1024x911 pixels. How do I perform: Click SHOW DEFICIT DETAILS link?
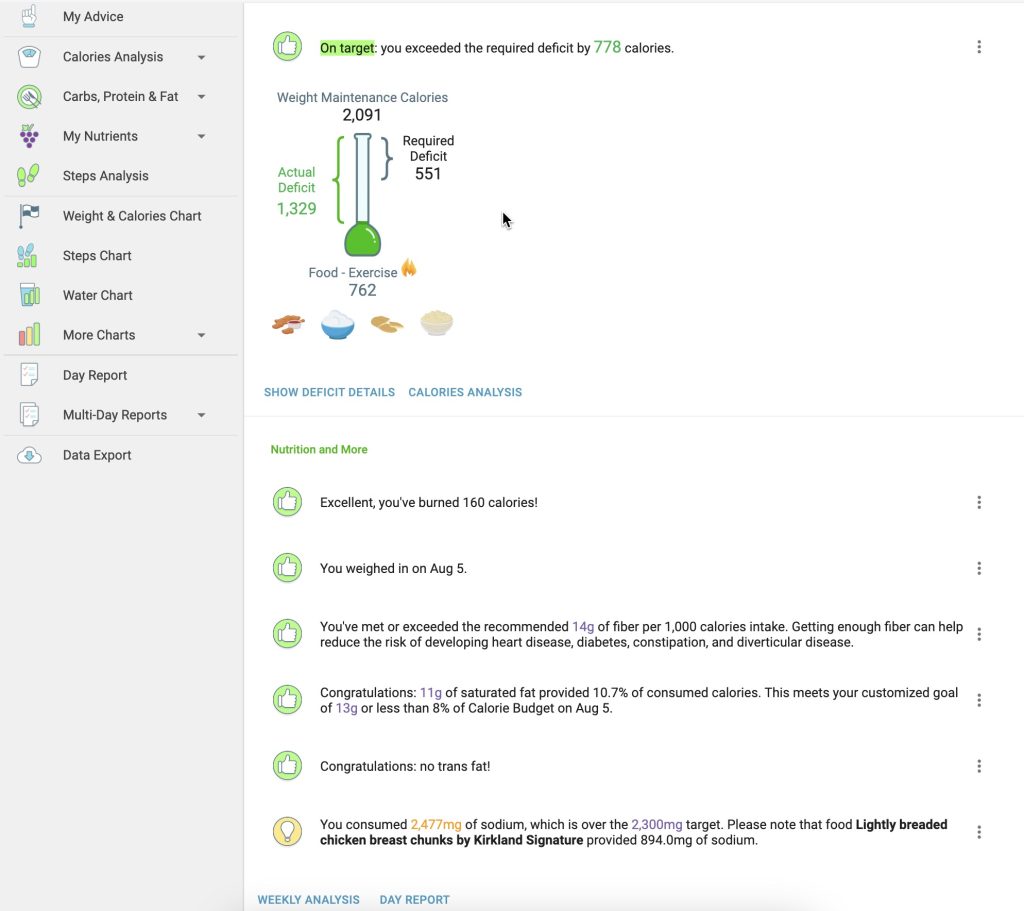coord(329,392)
